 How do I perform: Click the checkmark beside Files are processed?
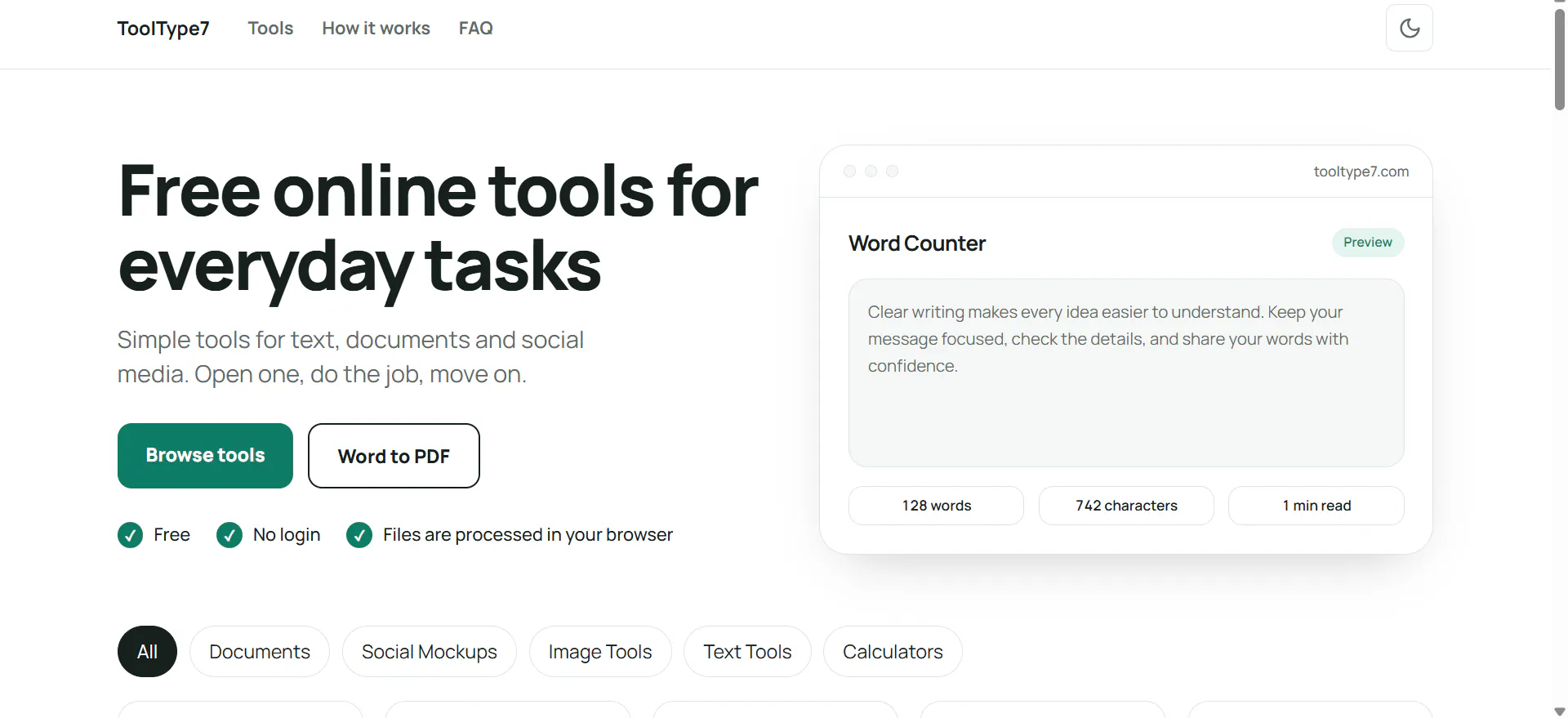[359, 535]
